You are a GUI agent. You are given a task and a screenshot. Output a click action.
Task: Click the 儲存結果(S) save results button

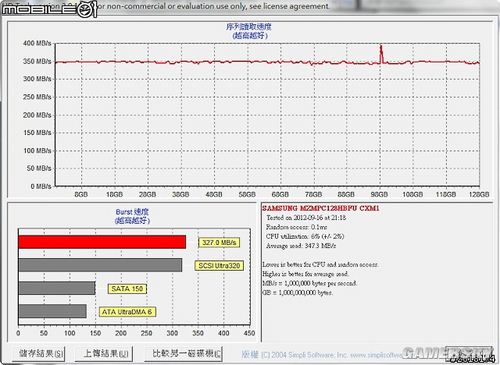pos(39,353)
